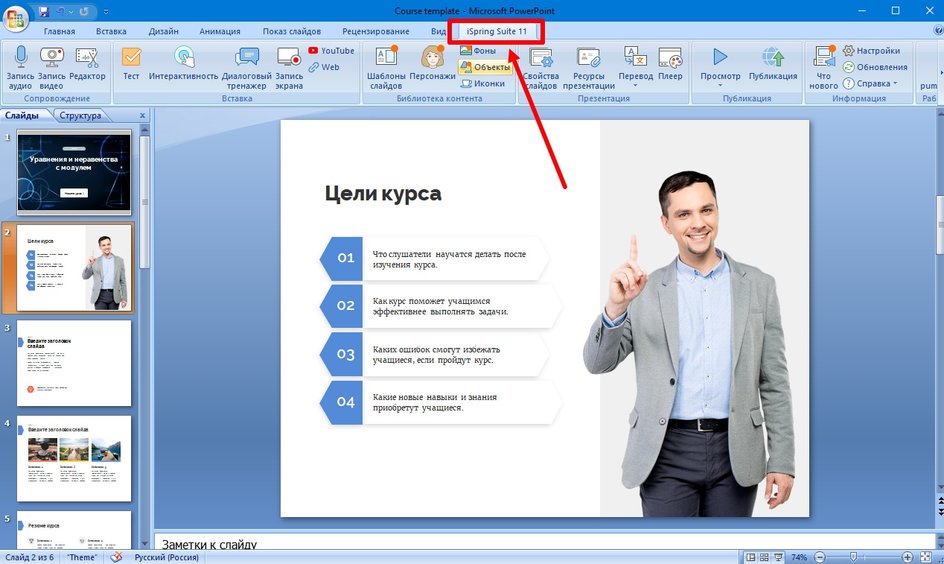This screenshot has width=944, height=564.
Task: Save presentation from quick access toolbar
Action: click(x=43, y=11)
